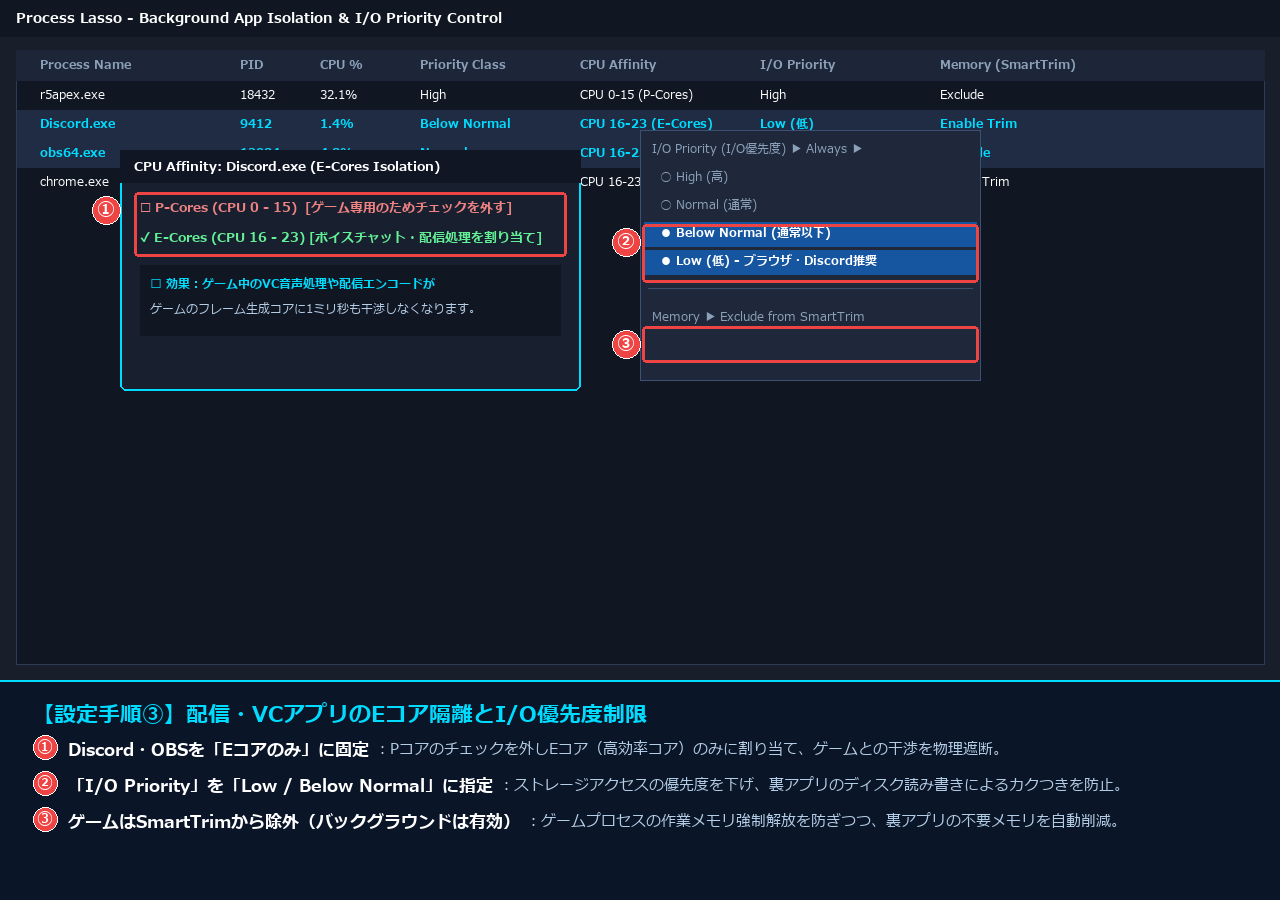Screen dimensions: 1280x900
Task: Click Discord.exe's Below Normal priority class cell
Action: (465, 124)
